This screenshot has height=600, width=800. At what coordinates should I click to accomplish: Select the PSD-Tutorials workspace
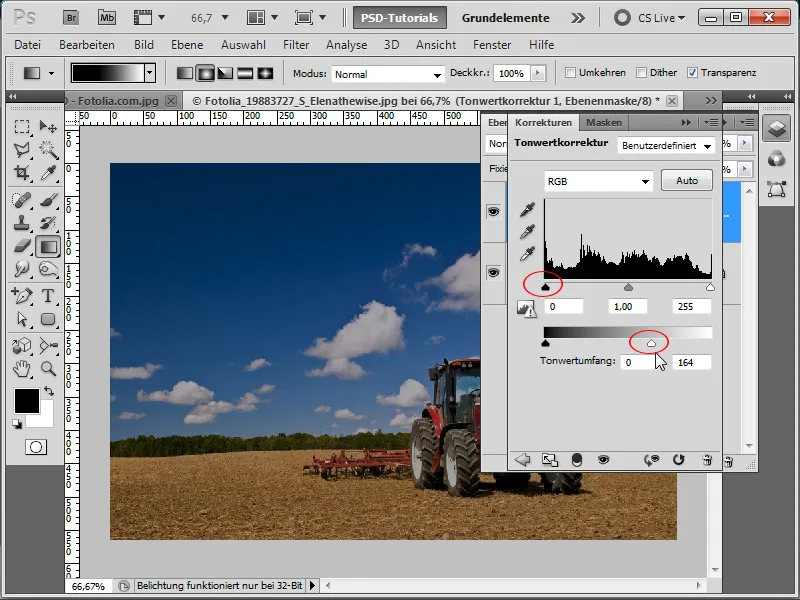tap(399, 18)
